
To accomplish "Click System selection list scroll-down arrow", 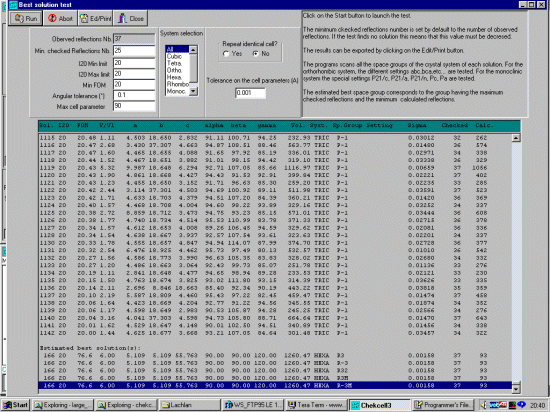I will point(193,92).
